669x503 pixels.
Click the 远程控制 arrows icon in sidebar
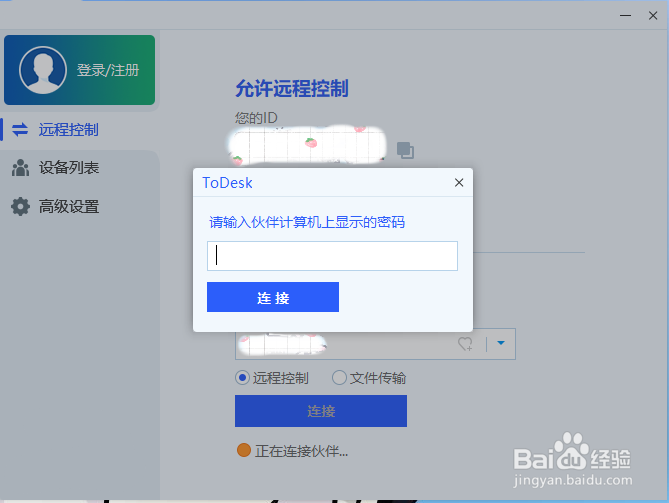(20, 130)
